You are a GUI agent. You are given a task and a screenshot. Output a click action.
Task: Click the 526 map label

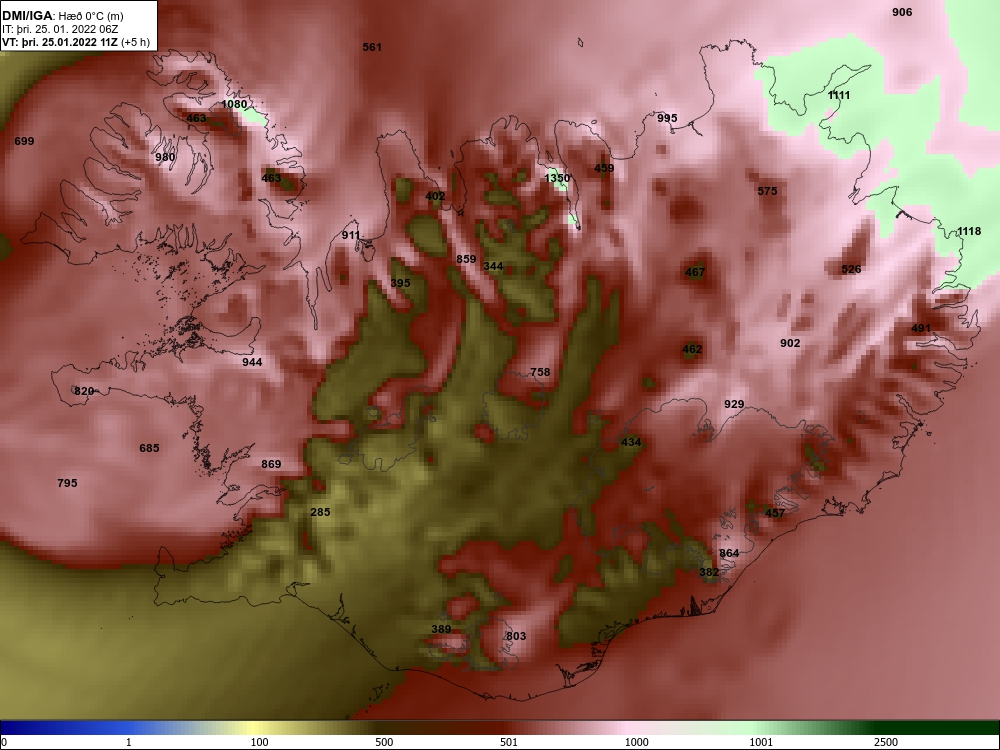coord(851,270)
